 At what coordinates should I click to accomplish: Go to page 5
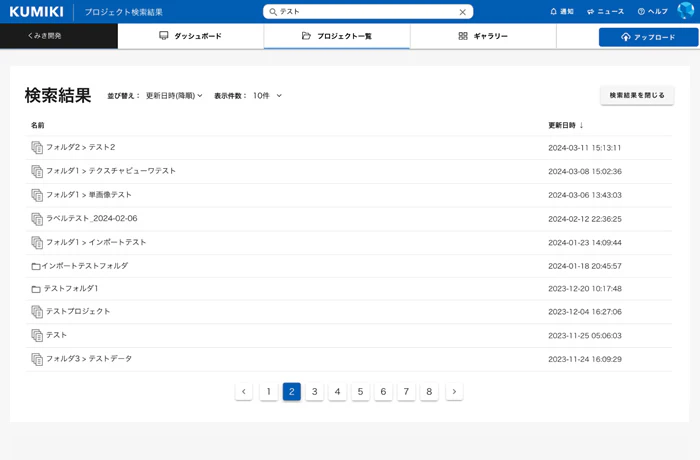click(360, 392)
